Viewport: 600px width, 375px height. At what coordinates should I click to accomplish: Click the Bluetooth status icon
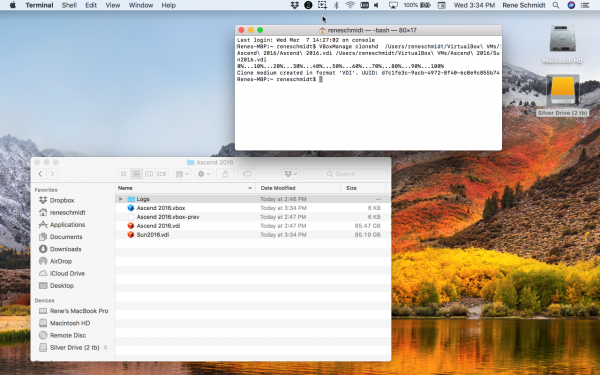(336, 5)
